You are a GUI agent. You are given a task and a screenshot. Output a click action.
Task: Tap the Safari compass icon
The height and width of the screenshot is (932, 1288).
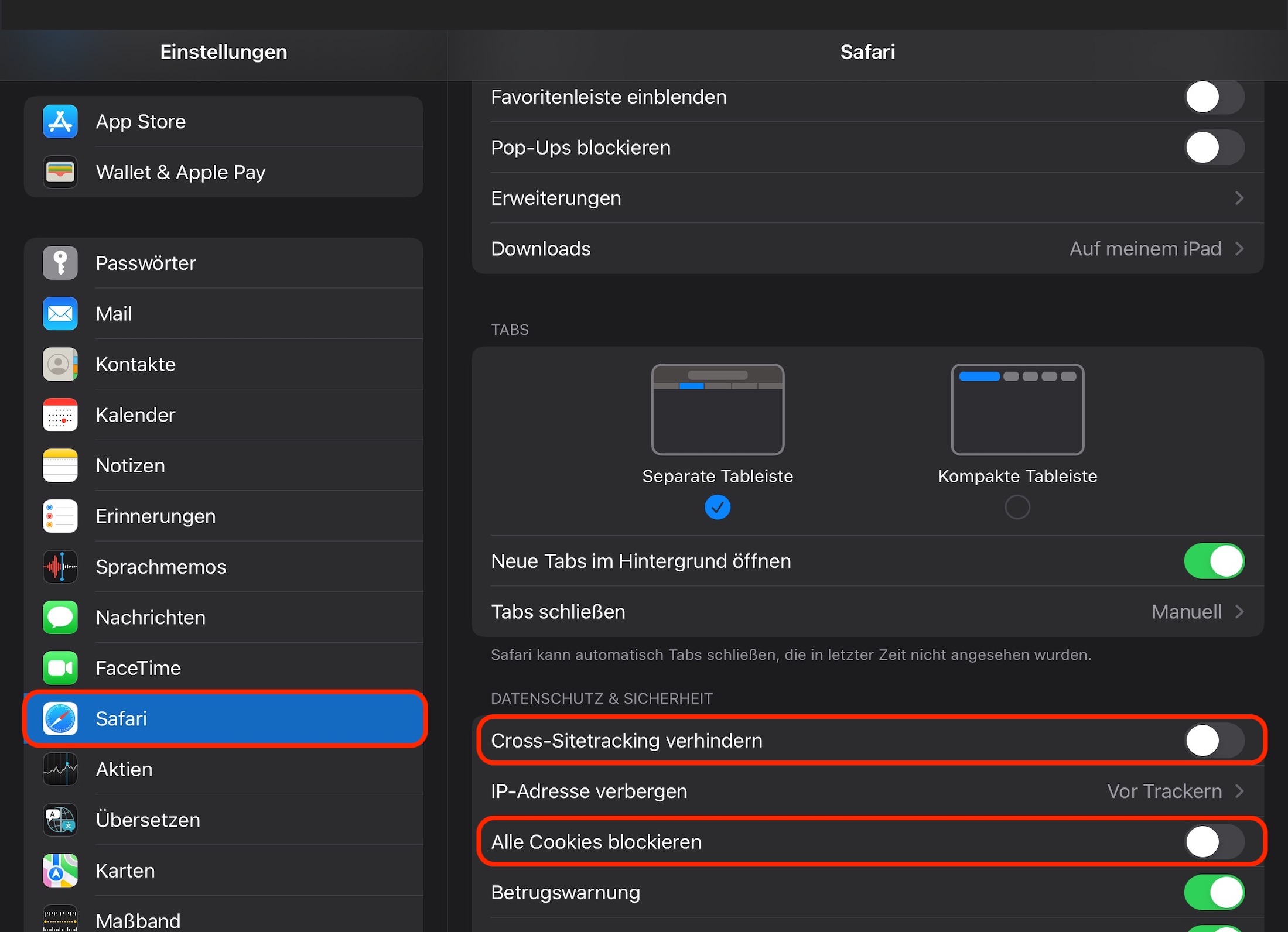point(60,719)
